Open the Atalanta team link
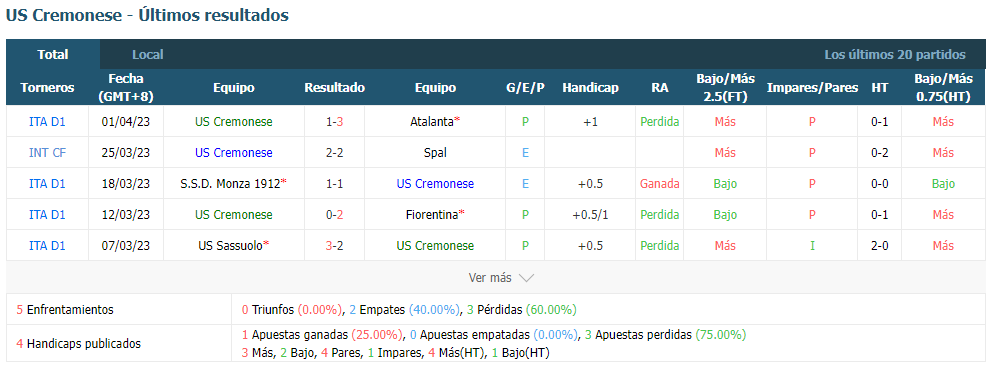The height and width of the screenshot is (370, 993). (432, 122)
